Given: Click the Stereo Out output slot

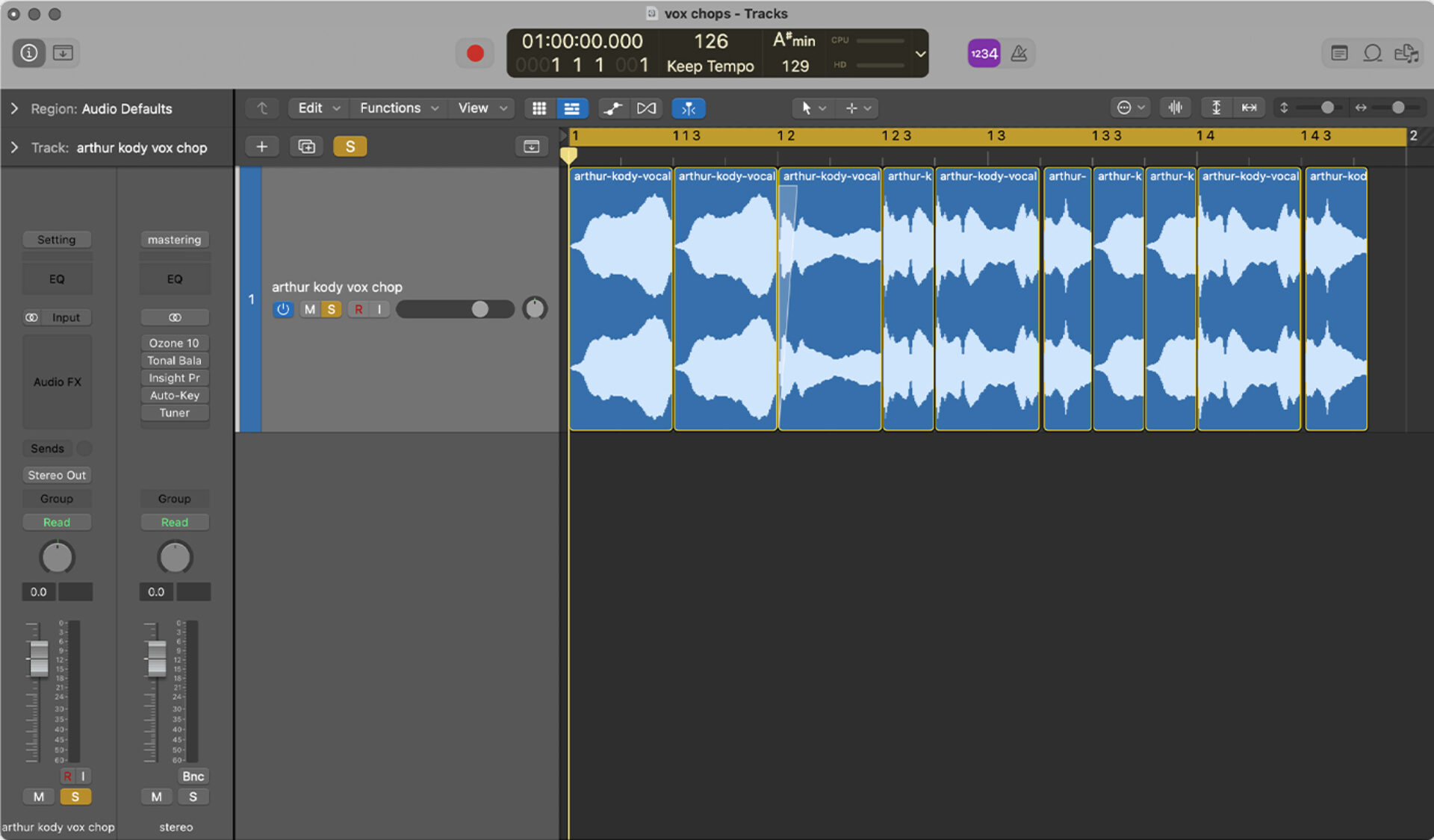Looking at the screenshot, I should point(57,475).
